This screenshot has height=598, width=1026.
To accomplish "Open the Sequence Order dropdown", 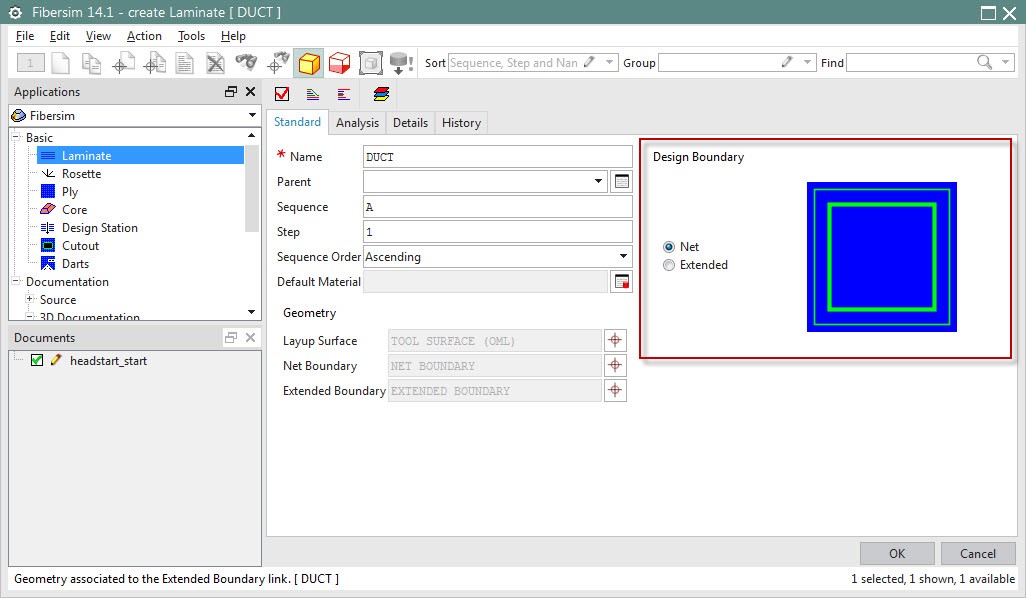I will [x=625, y=256].
